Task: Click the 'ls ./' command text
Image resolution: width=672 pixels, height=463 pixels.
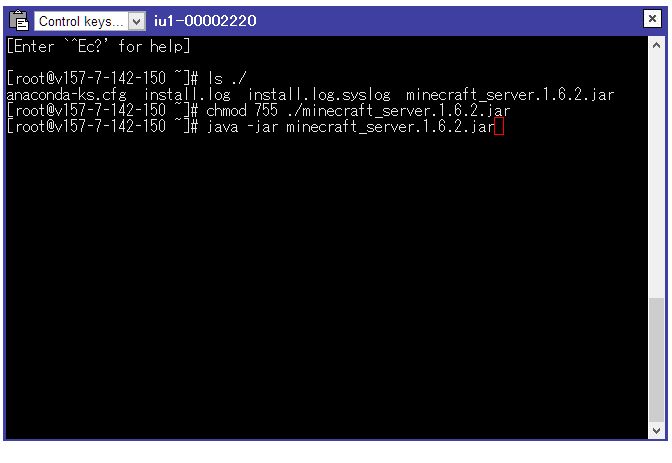Action: (x=227, y=78)
